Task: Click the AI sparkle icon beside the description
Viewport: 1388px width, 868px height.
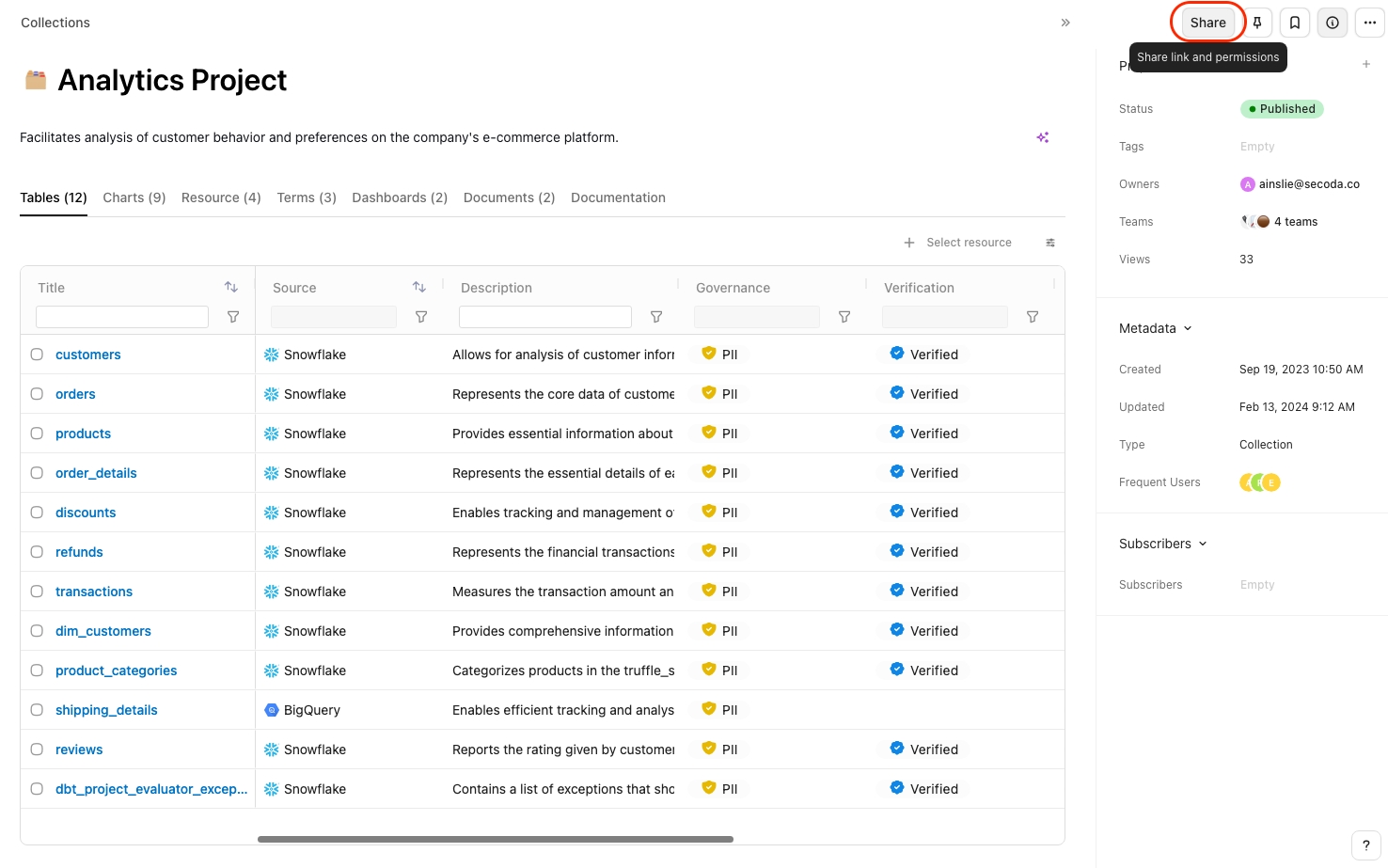Action: click(1043, 137)
